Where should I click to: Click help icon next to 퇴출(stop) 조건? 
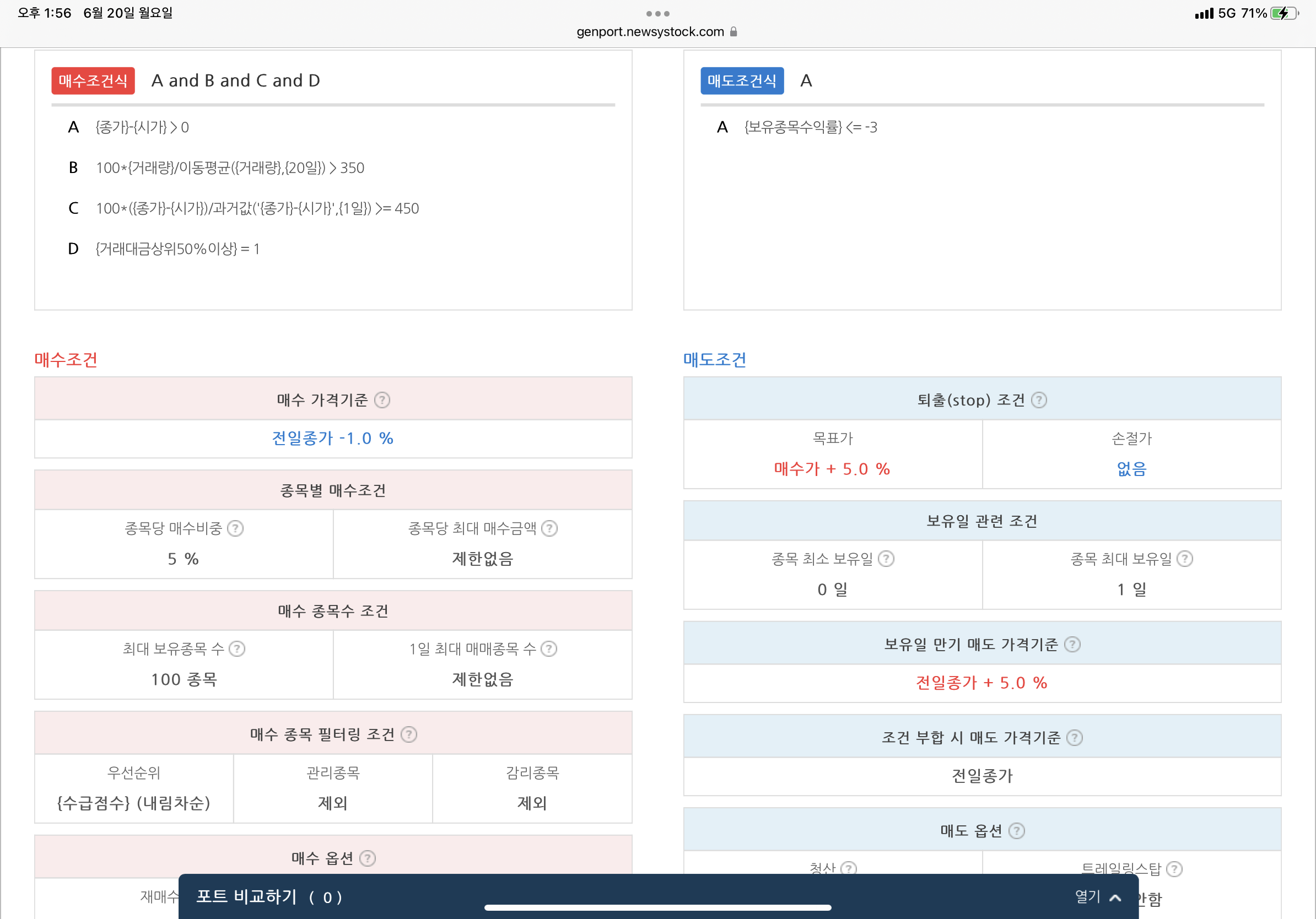tap(1039, 400)
